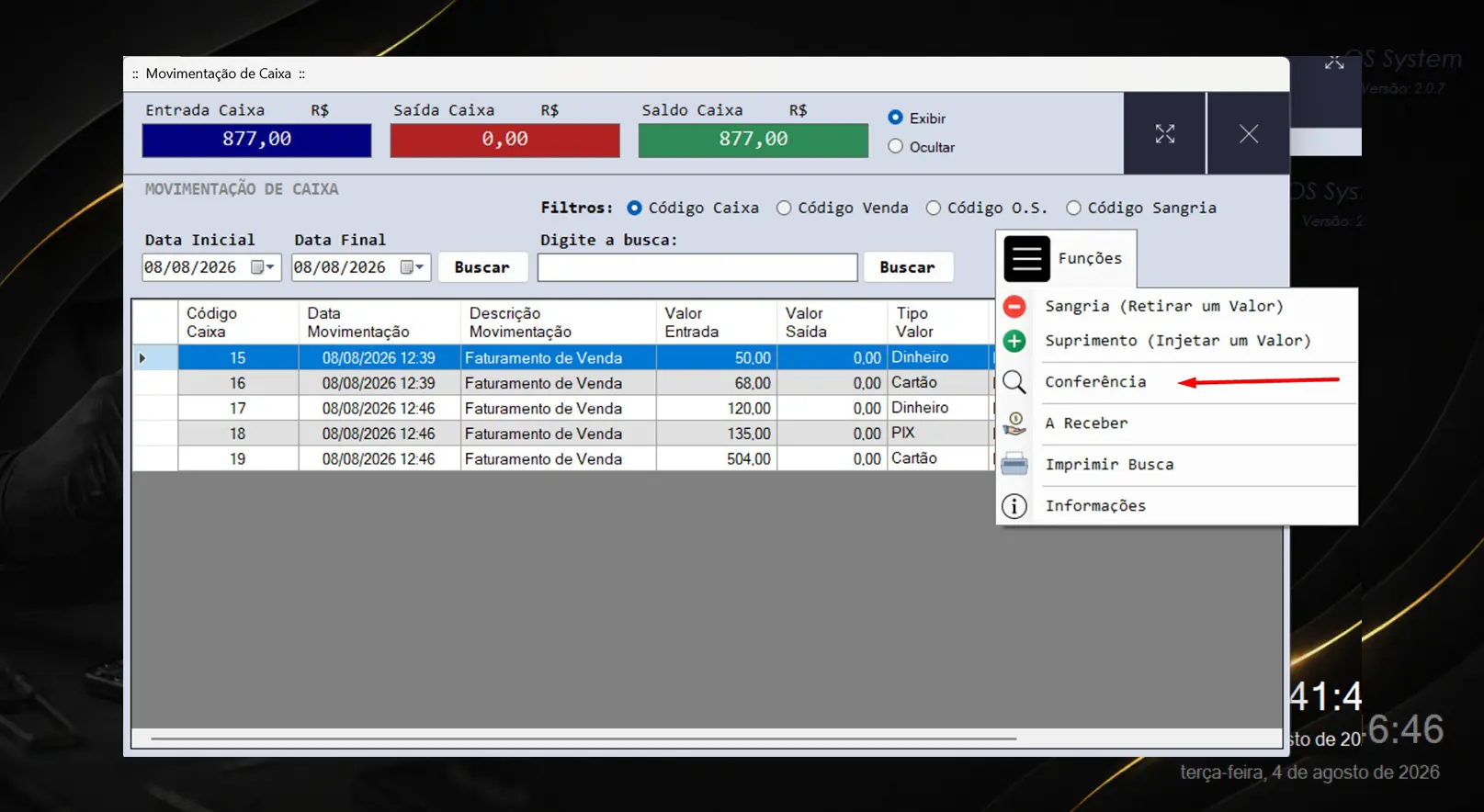Select the cell with code 18
The width and height of the screenshot is (1484, 812).
pyautogui.click(x=238, y=434)
